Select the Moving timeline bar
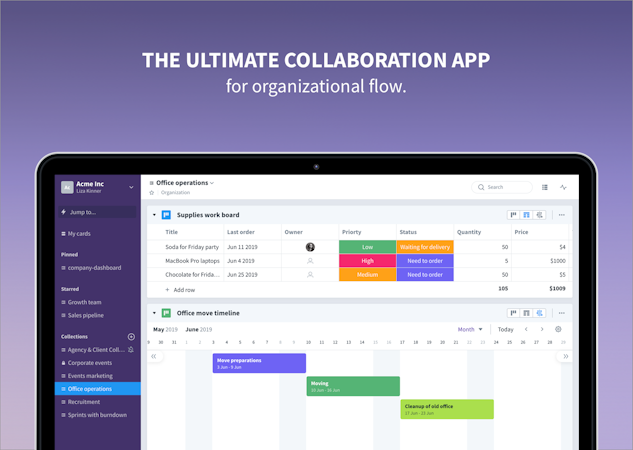 (353, 386)
